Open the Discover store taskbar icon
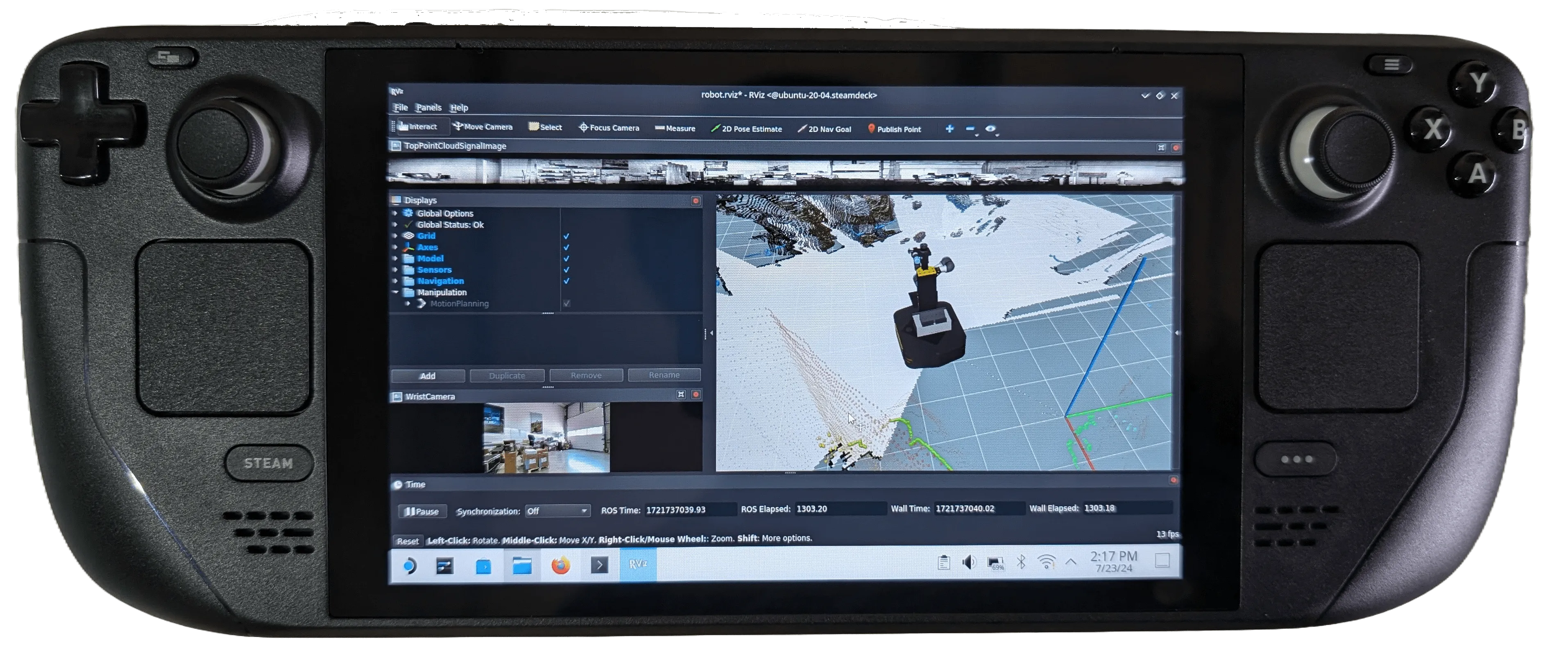 pos(484,566)
